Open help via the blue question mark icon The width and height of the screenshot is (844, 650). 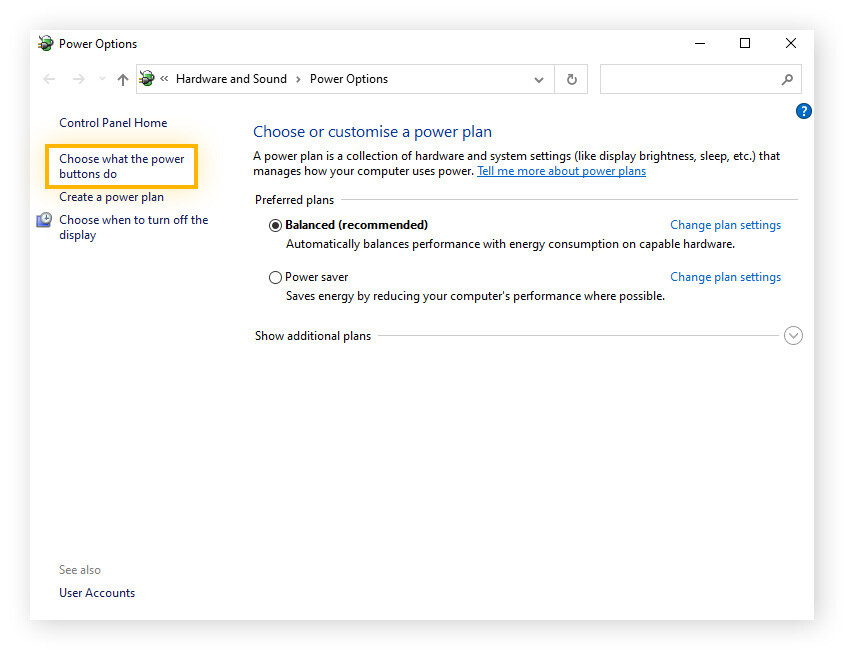[x=804, y=111]
